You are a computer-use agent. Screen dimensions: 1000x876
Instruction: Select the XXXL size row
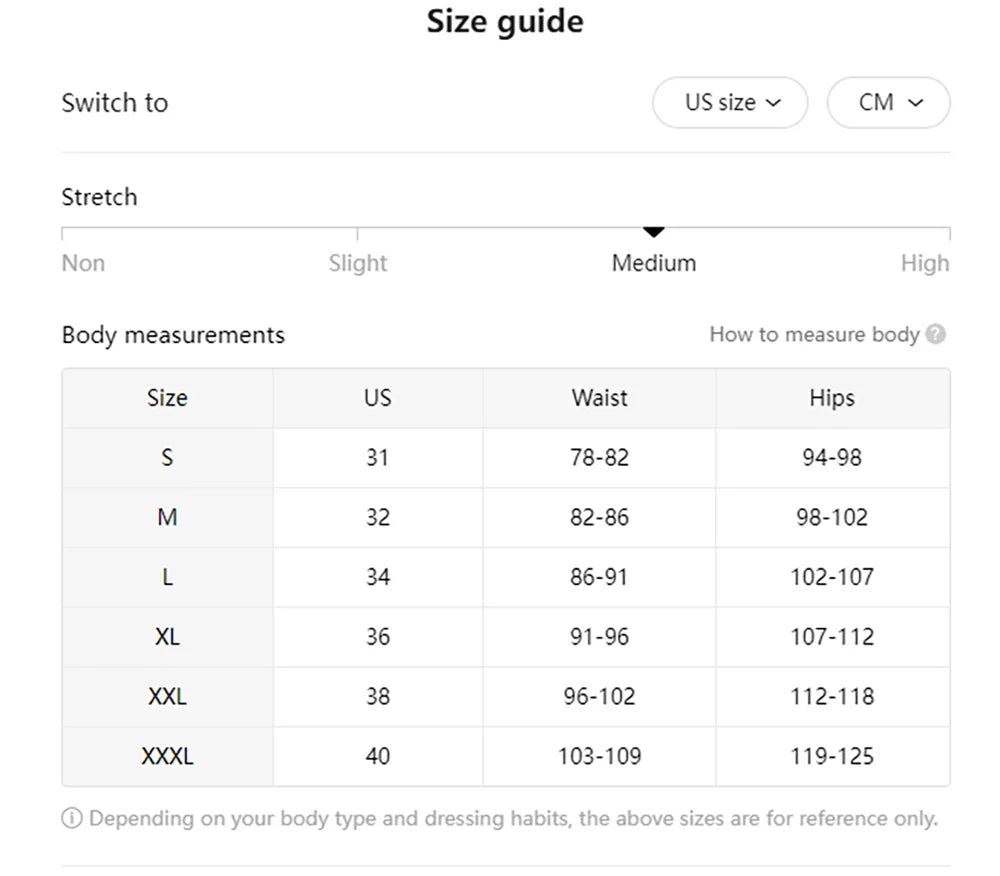[x=506, y=756]
